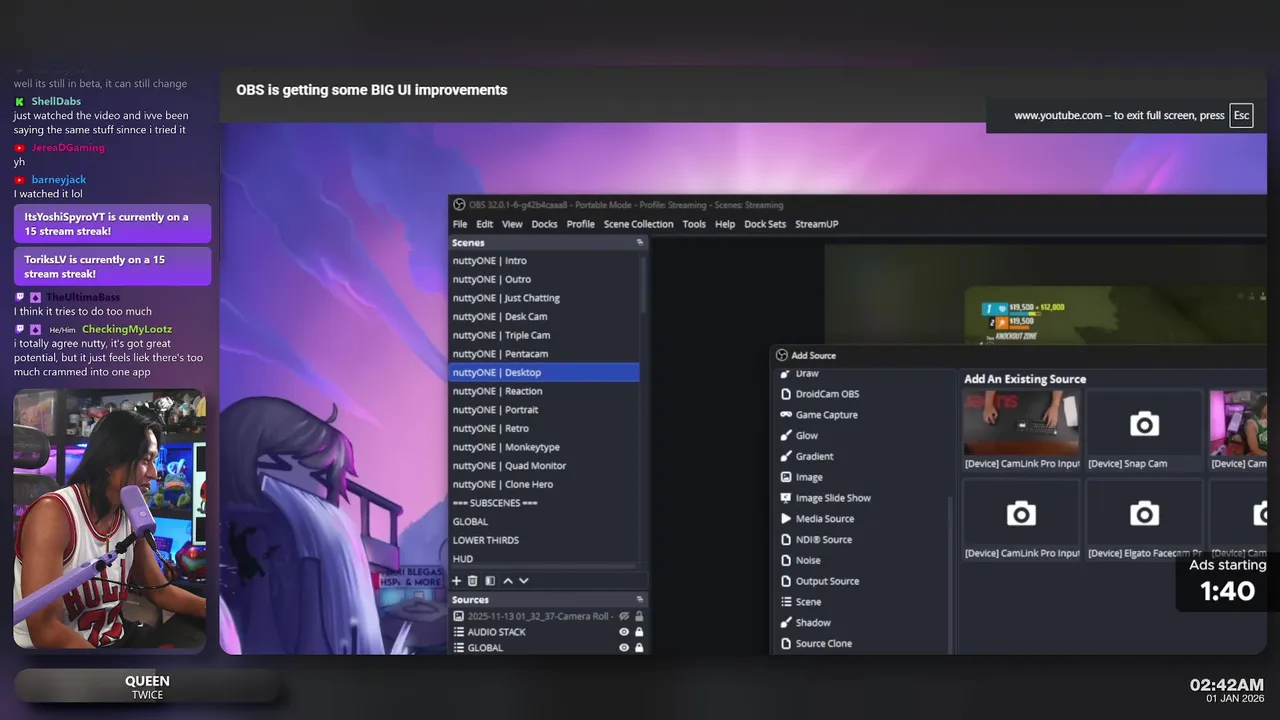Click the Sources dock pop-out icon
1280x720 pixels.
[640, 600]
